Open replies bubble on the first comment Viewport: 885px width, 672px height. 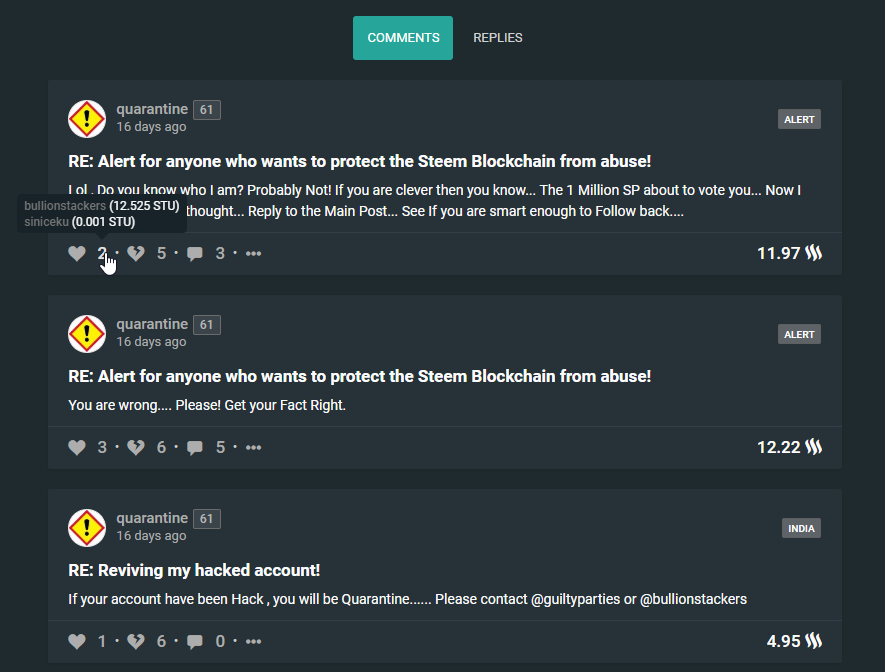(195, 254)
